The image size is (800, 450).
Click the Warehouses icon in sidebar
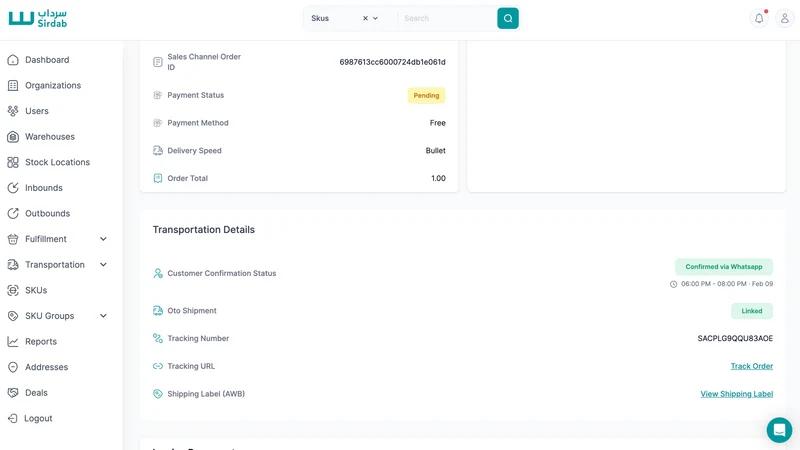click(13, 137)
